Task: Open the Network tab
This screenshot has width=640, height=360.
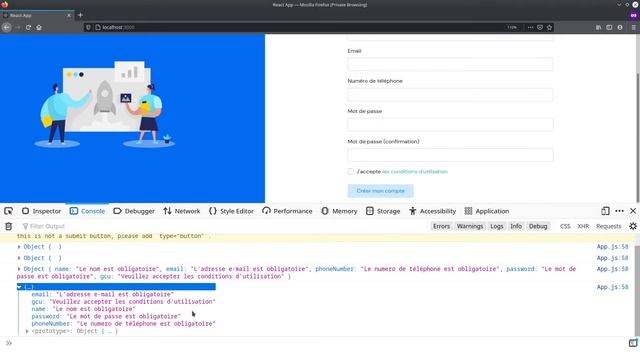Action: click(x=182, y=211)
